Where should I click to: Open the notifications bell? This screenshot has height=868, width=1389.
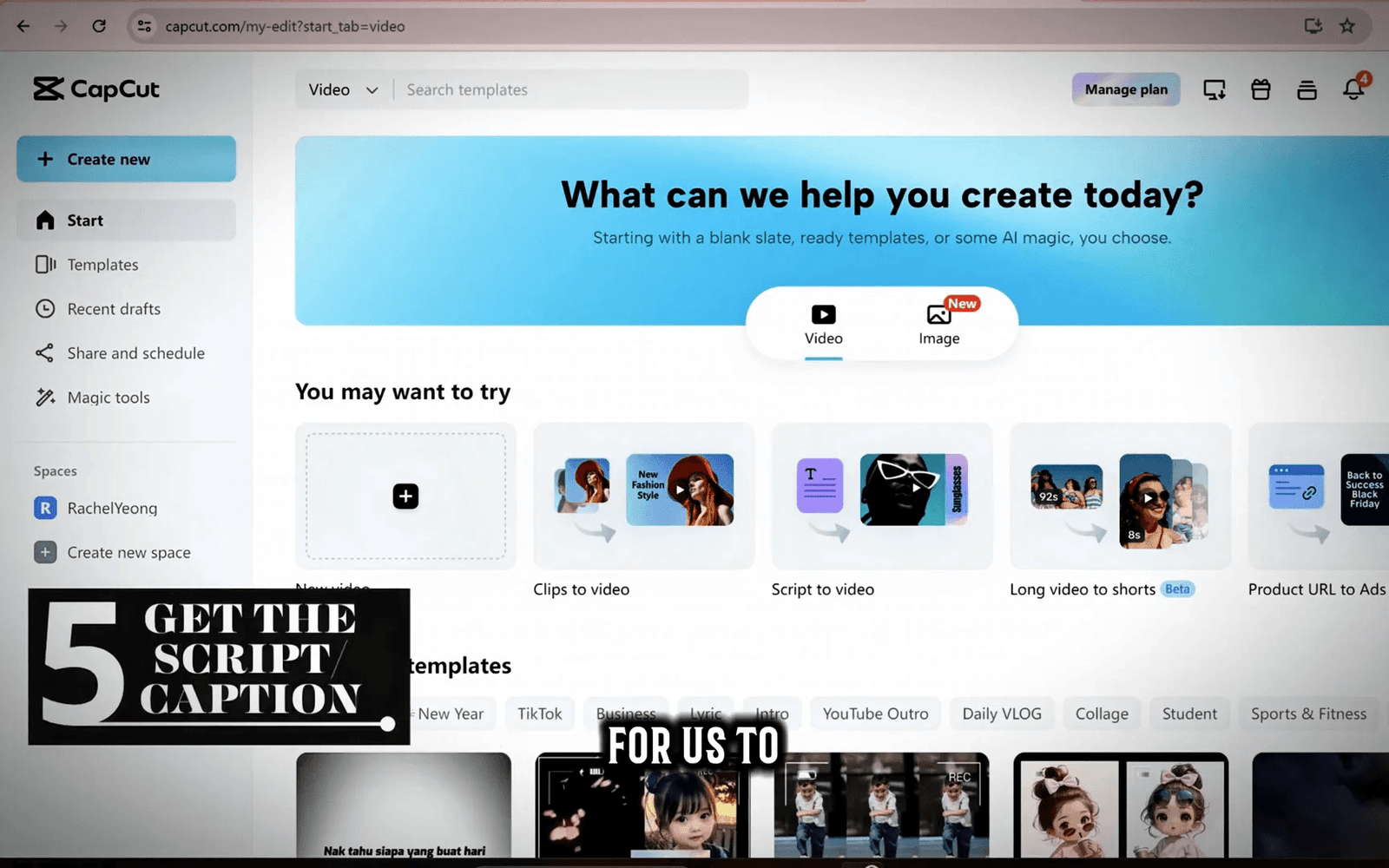pos(1353,89)
